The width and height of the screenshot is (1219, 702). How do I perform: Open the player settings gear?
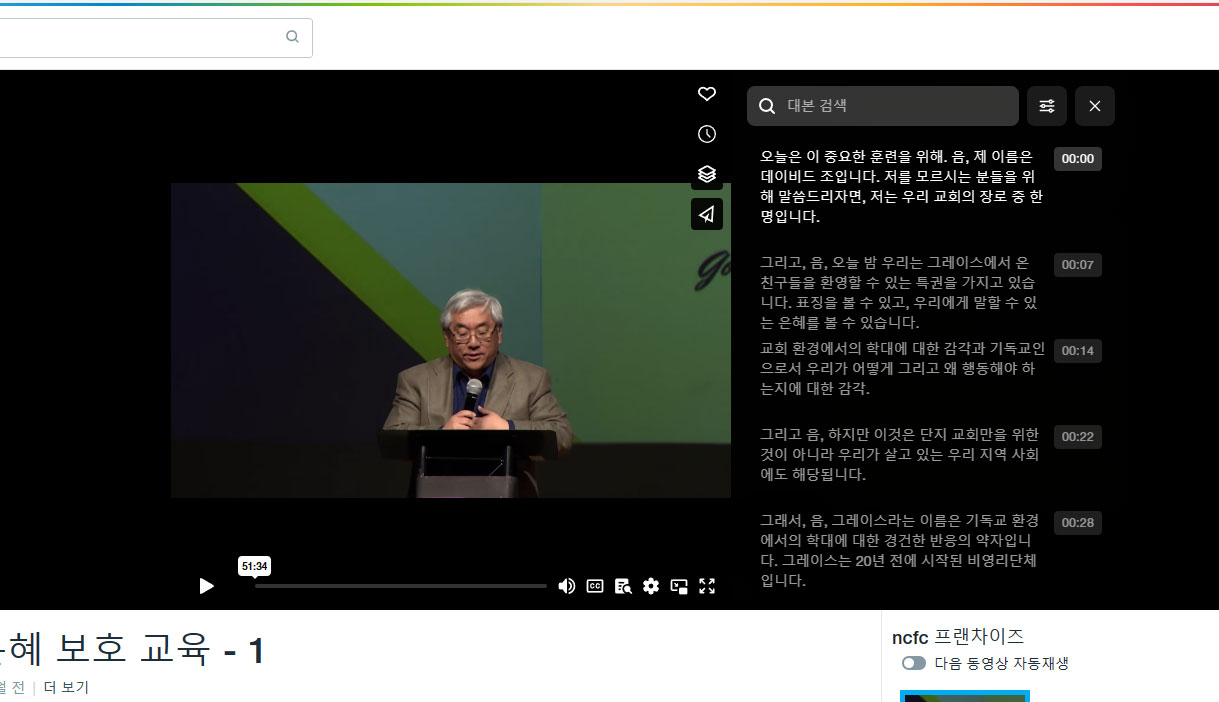tap(651, 586)
